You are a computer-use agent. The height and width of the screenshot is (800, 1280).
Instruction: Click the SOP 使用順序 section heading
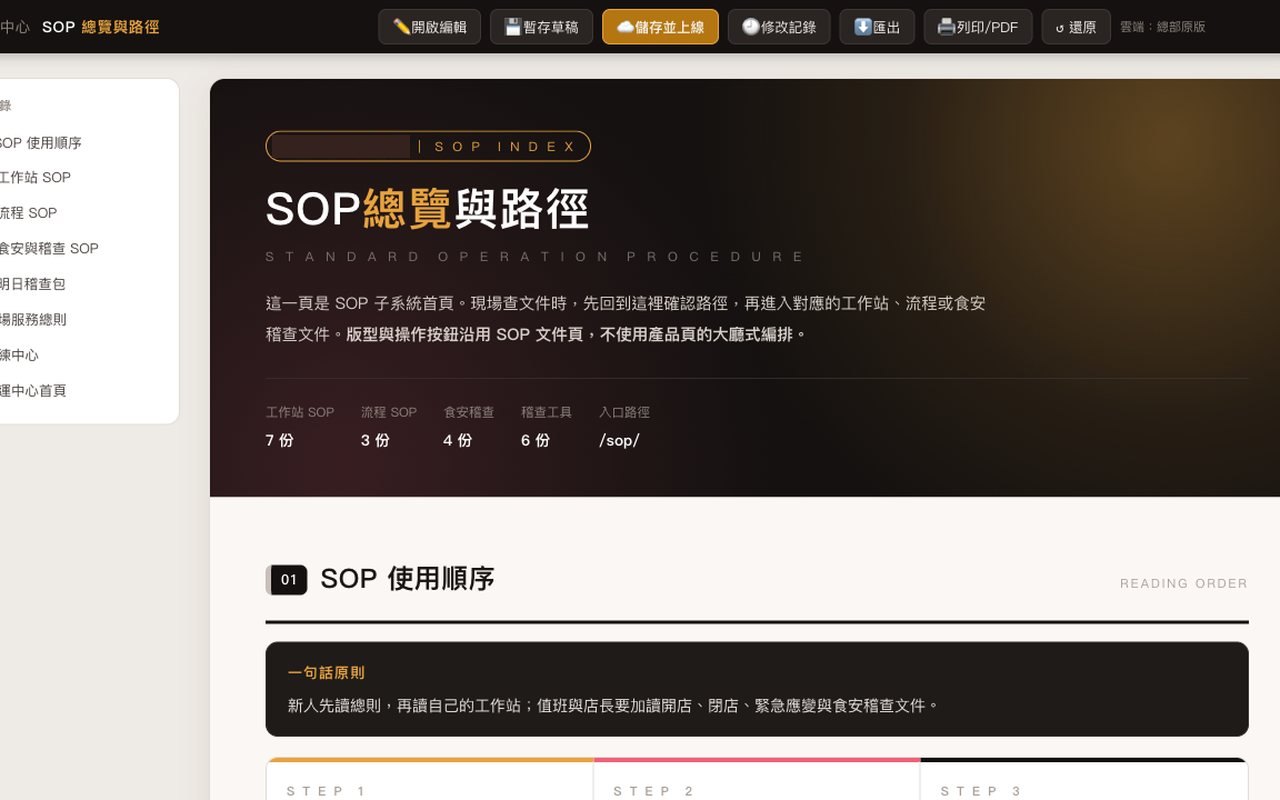[x=407, y=579]
